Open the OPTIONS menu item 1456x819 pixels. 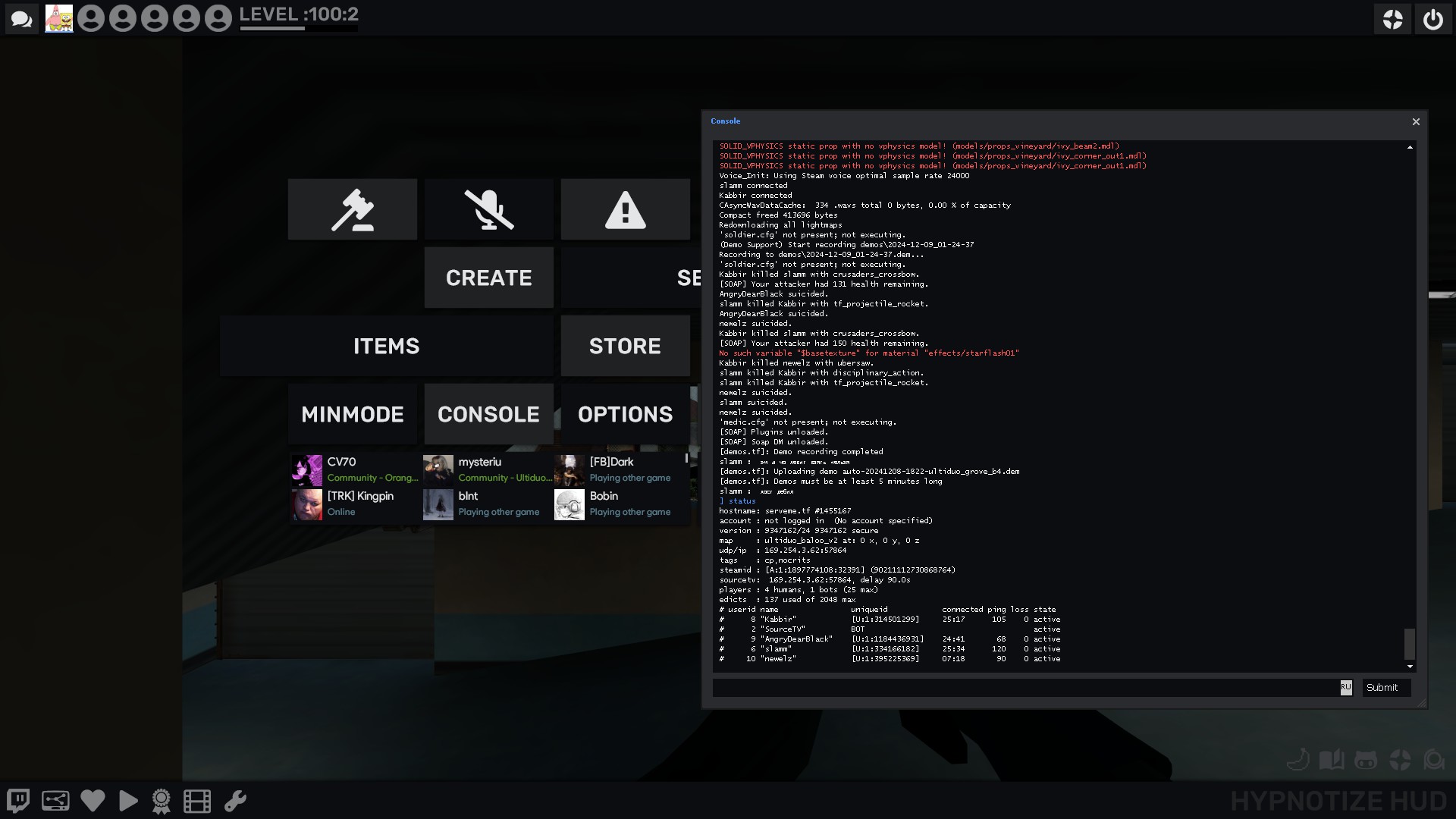coord(625,414)
